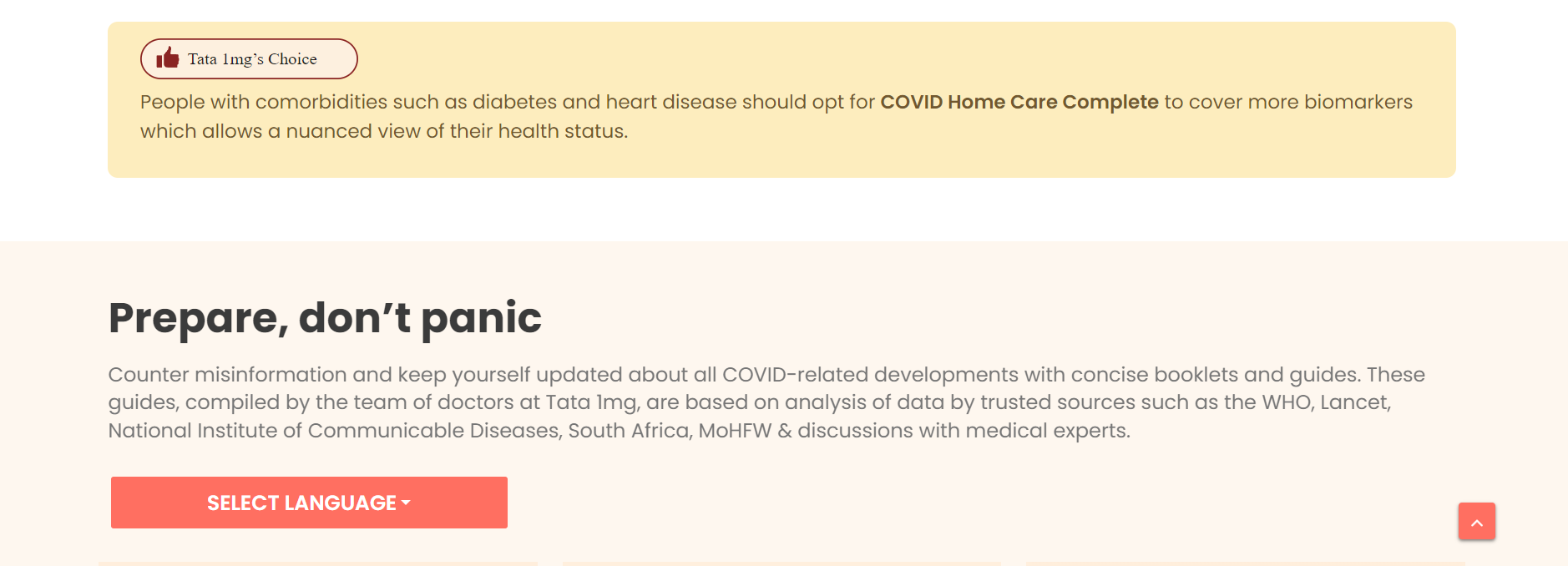
Task: Click Tata 1mg mention in guides paragraph
Action: click(x=593, y=402)
